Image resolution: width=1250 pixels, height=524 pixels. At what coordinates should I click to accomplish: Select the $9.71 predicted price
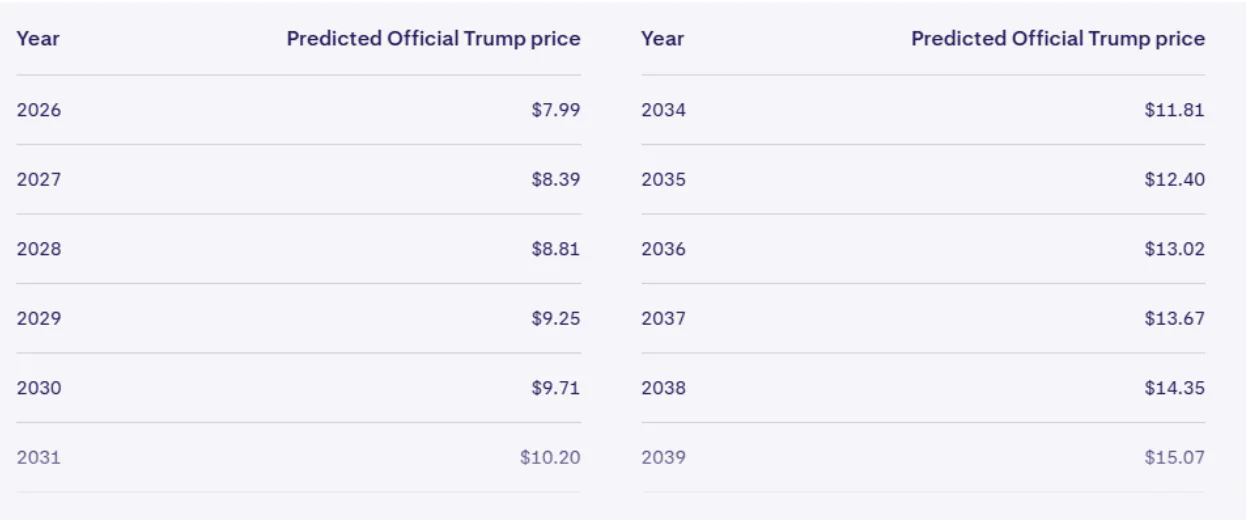tap(555, 388)
